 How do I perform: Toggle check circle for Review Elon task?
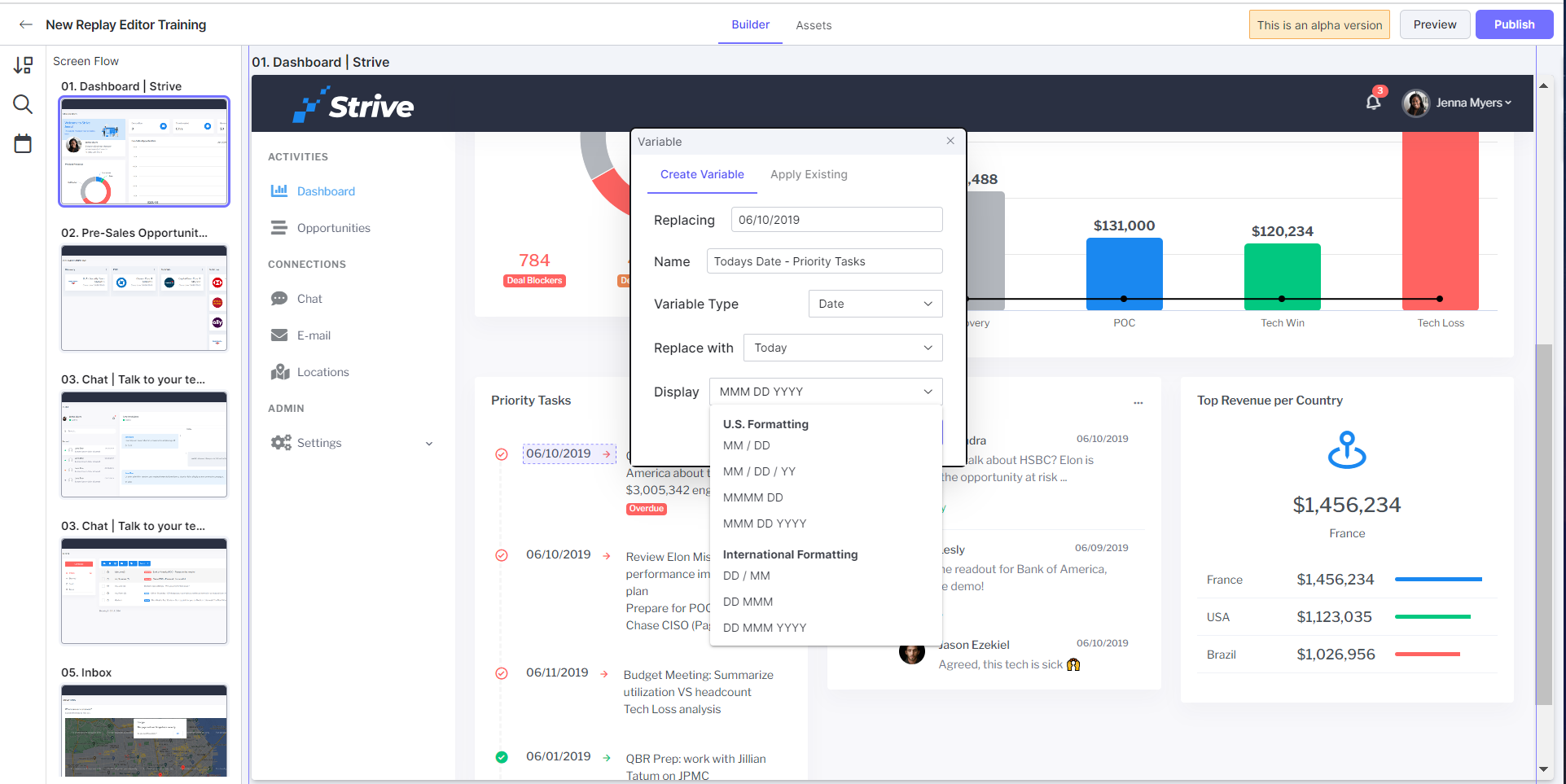click(502, 555)
